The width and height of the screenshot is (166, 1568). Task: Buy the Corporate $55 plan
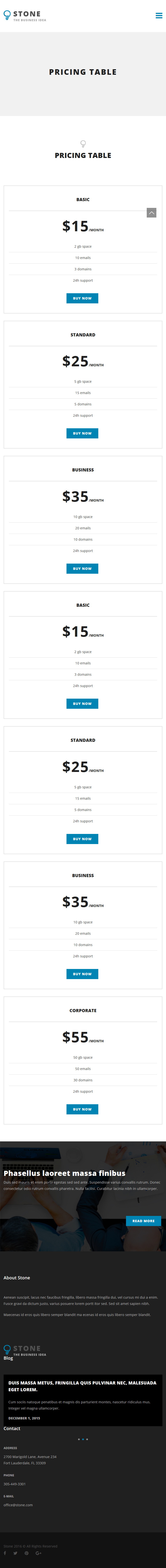82,1109
